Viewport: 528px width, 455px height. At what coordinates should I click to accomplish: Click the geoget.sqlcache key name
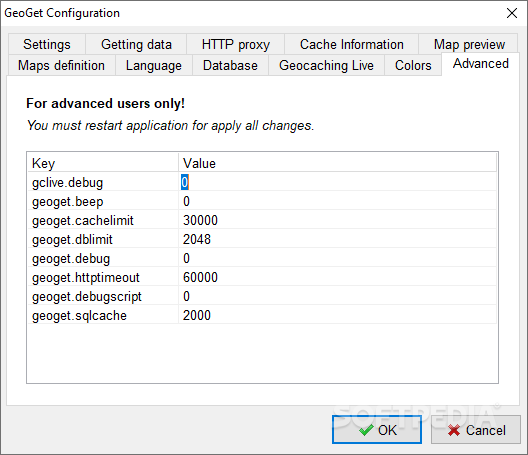point(79,316)
